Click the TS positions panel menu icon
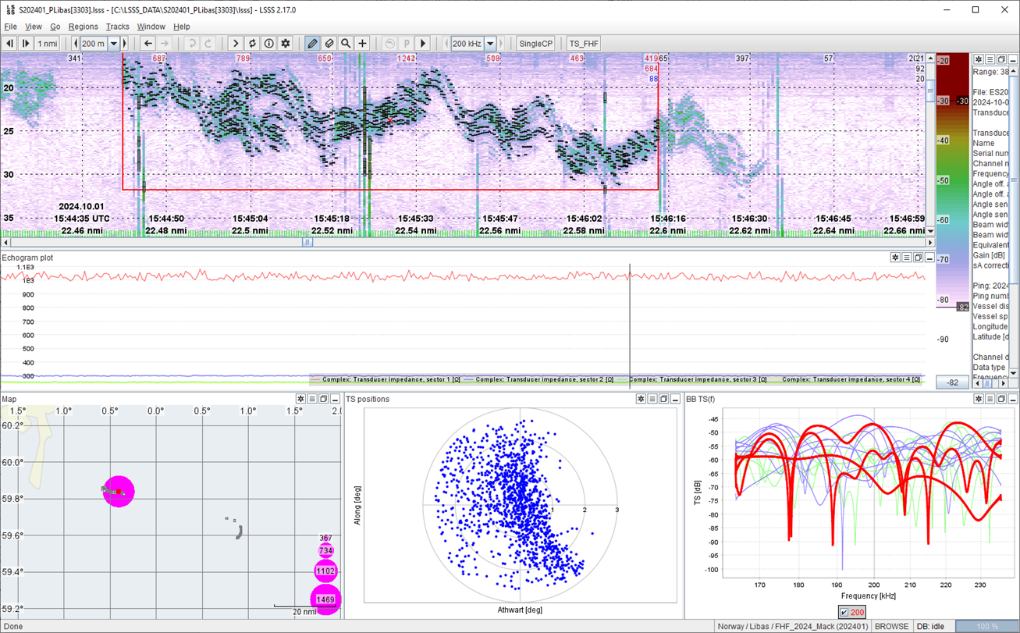 click(651, 397)
